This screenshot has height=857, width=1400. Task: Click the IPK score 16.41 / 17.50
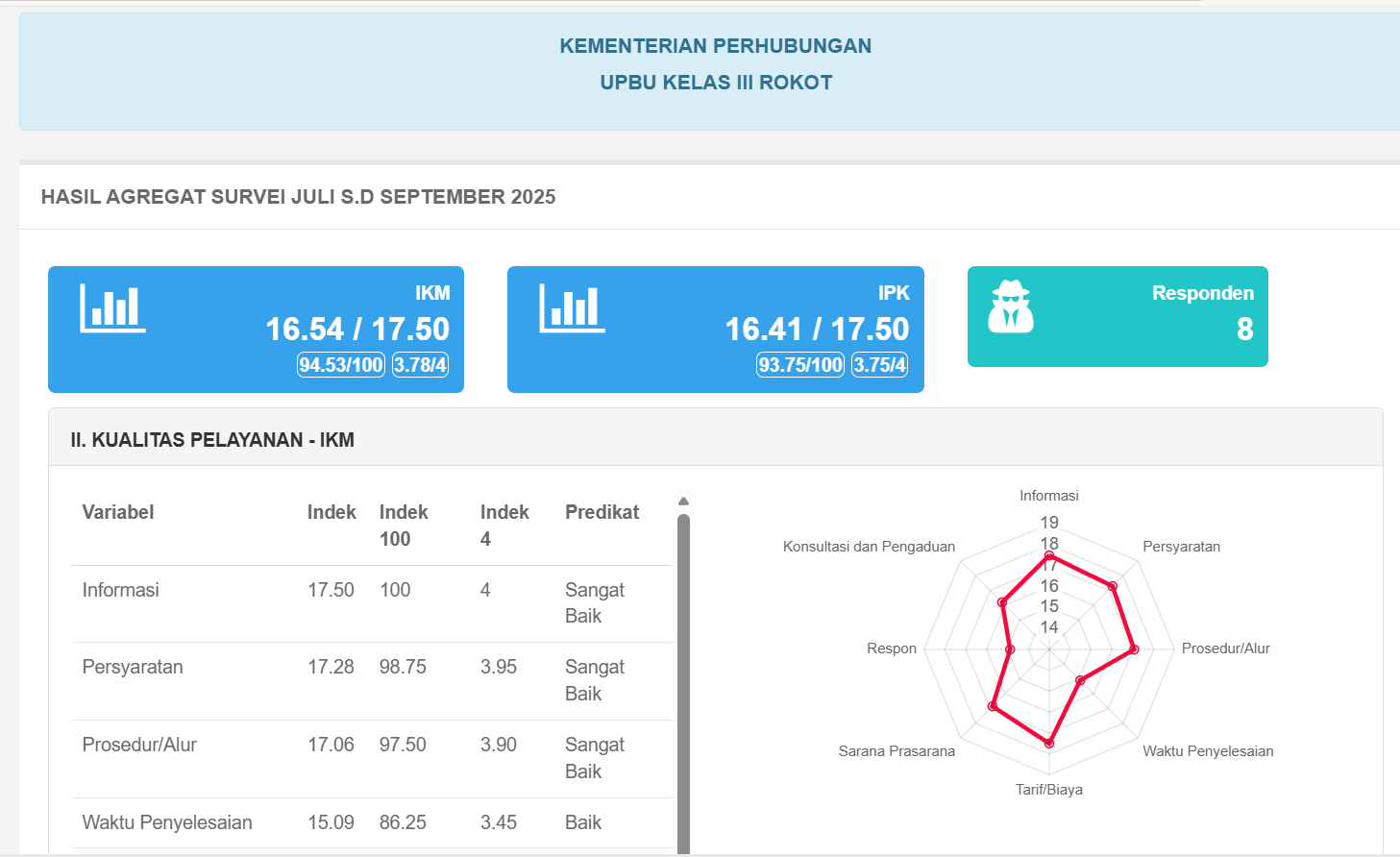click(817, 329)
